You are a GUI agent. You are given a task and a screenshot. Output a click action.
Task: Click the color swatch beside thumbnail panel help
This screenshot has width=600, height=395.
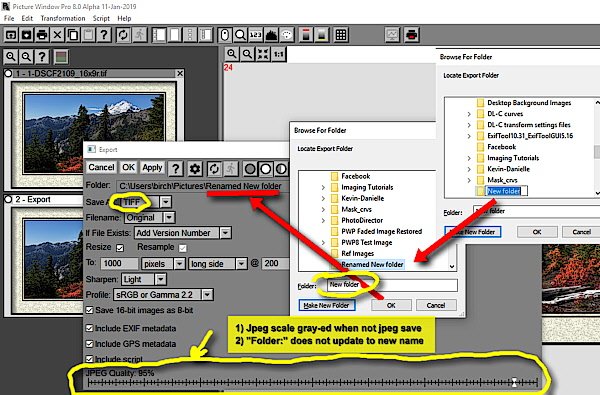click(61, 57)
